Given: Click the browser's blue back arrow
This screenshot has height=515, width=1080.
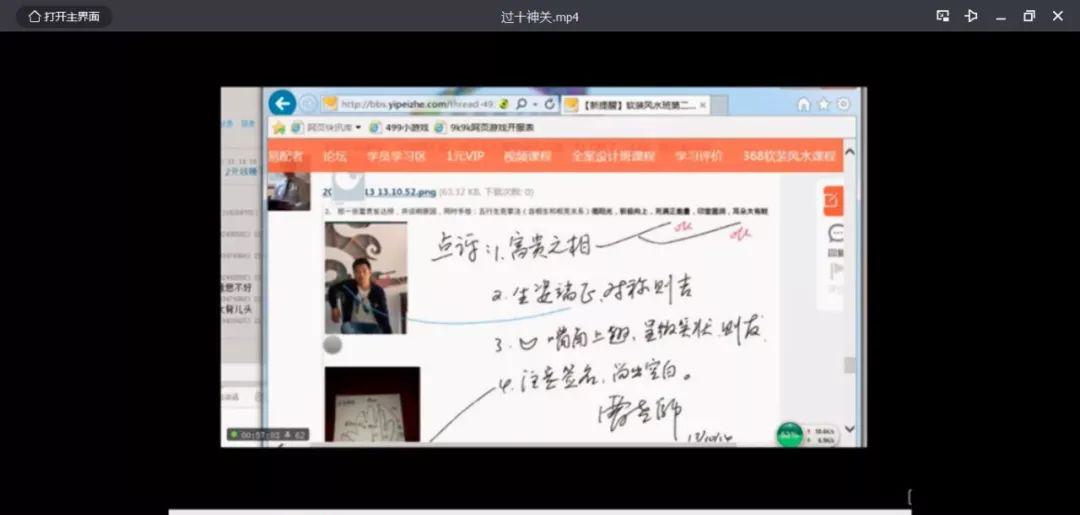Looking at the screenshot, I should click(x=282, y=103).
